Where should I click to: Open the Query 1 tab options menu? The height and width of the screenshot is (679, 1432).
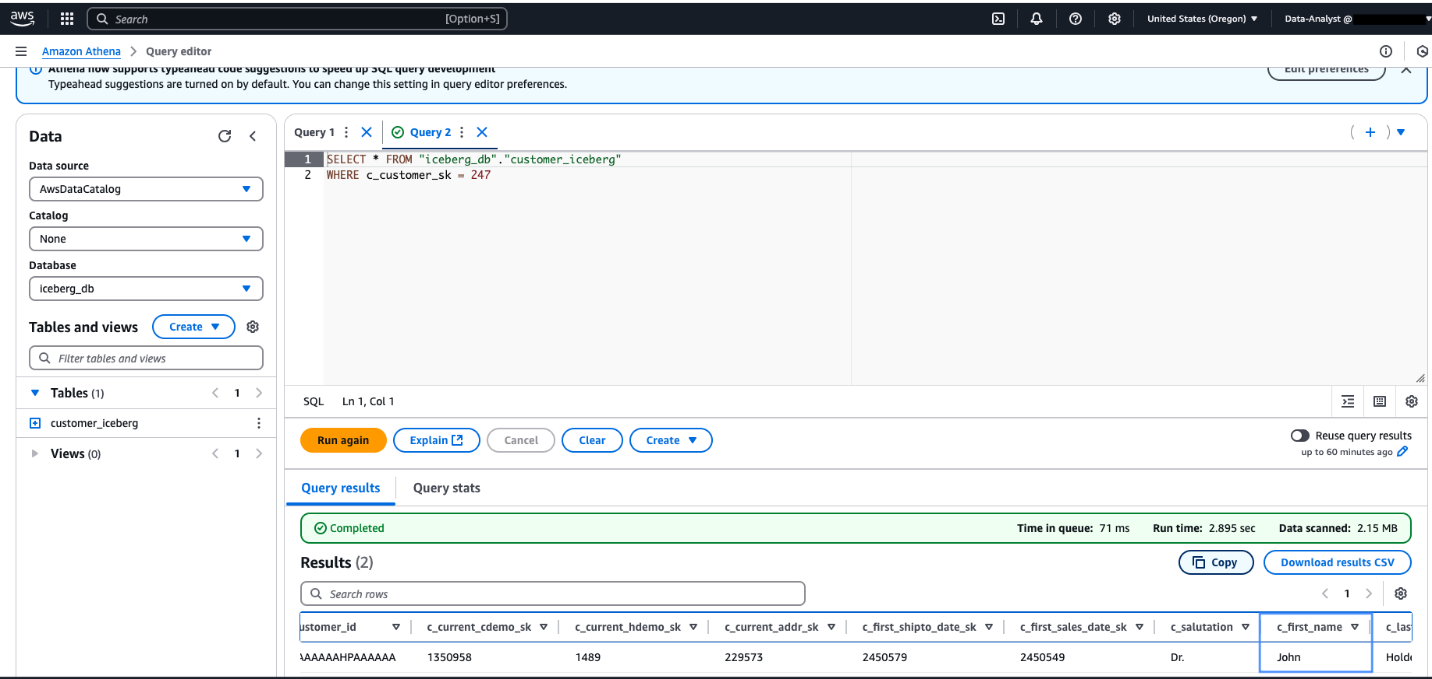coord(347,132)
